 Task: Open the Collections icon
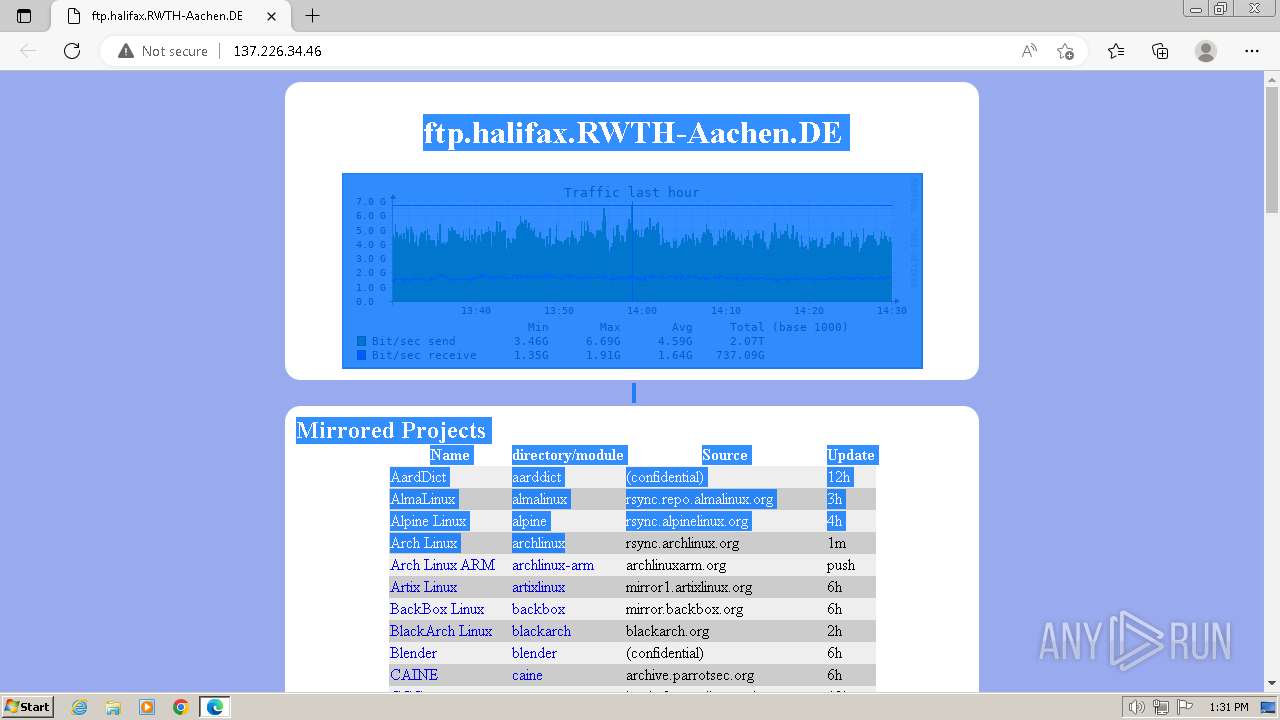pyautogui.click(x=1160, y=51)
